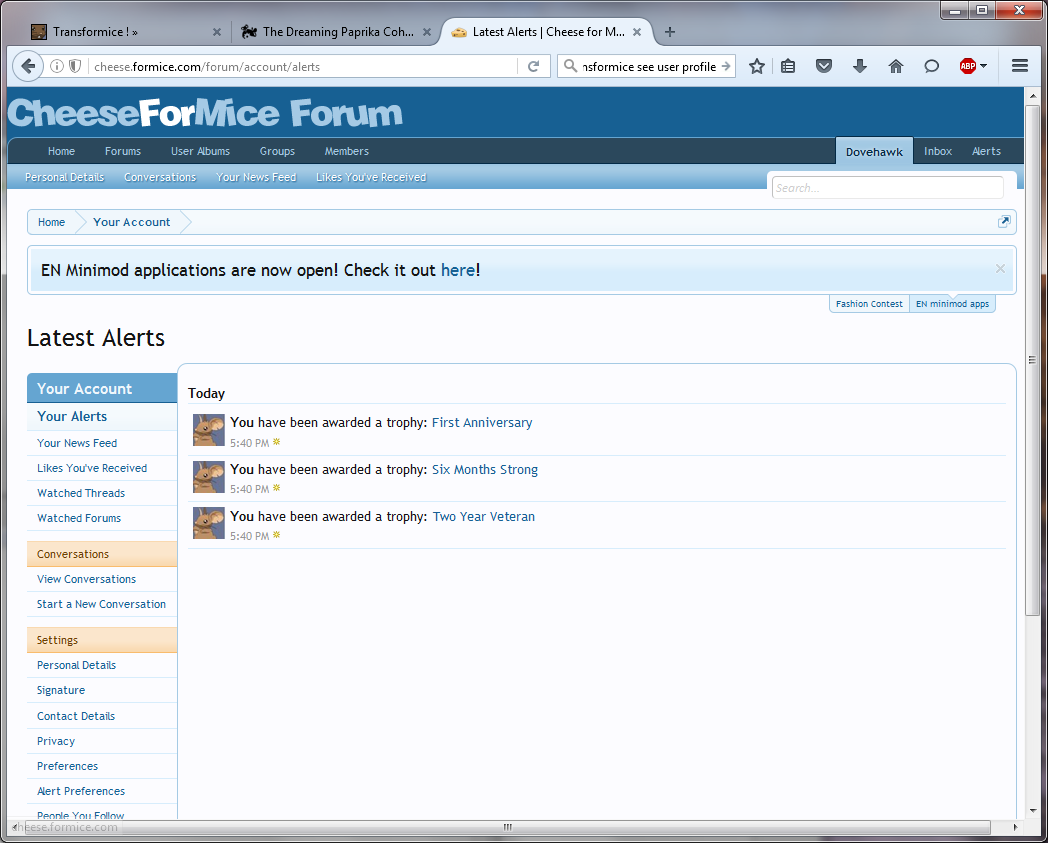Close the Dreaming Paprika tab

[426, 32]
